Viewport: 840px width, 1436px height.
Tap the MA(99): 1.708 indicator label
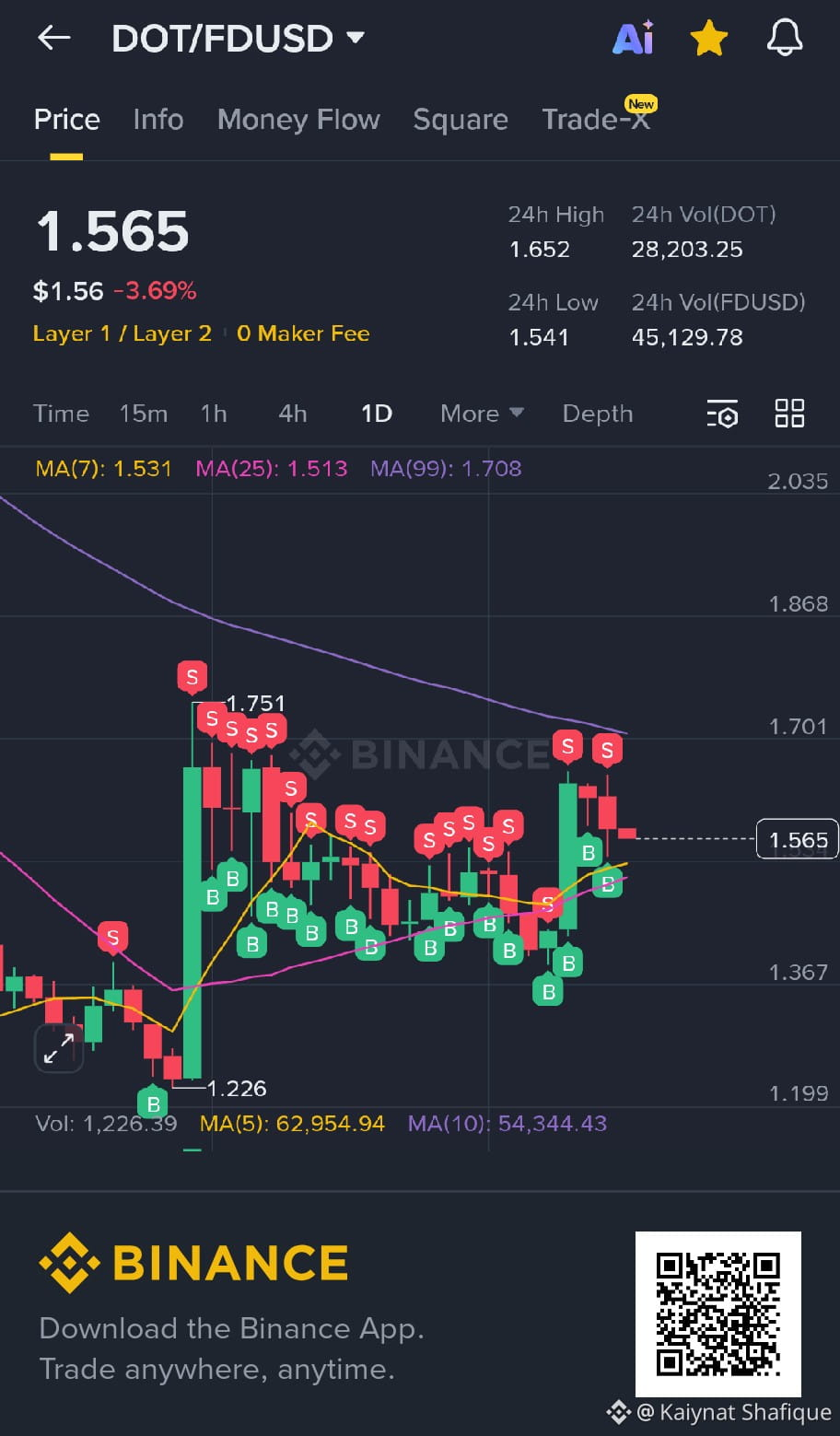click(x=446, y=468)
